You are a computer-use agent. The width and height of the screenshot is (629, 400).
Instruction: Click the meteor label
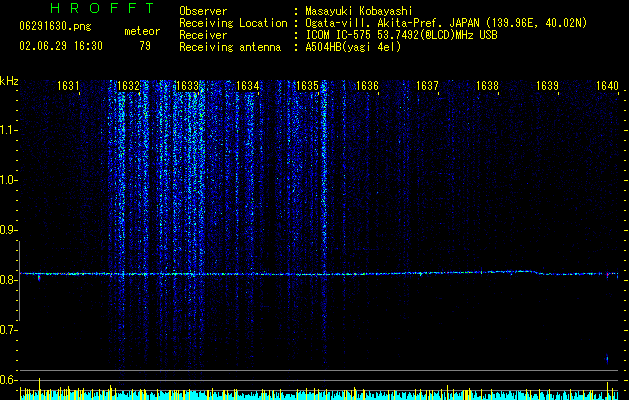click(x=142, y=31)
